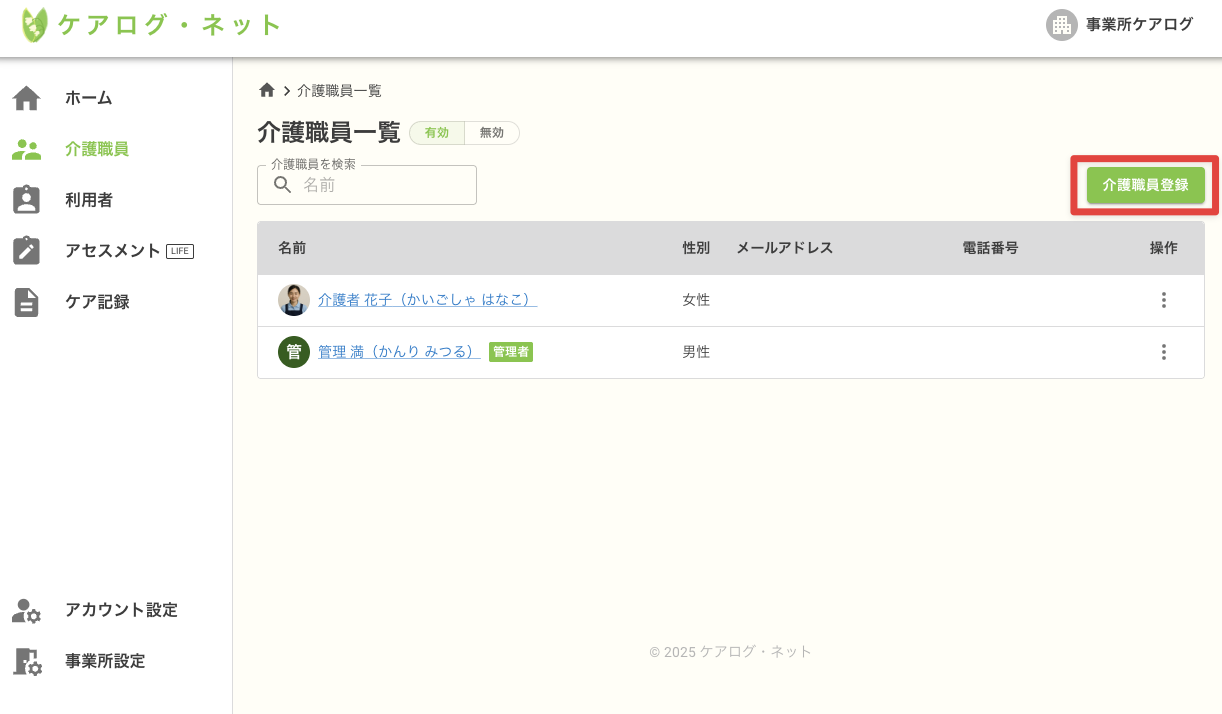Click the 利用者 ID badge icon
Image resolution: width=1222 pixels, height=714 pixels.
(x=26, y=200)
